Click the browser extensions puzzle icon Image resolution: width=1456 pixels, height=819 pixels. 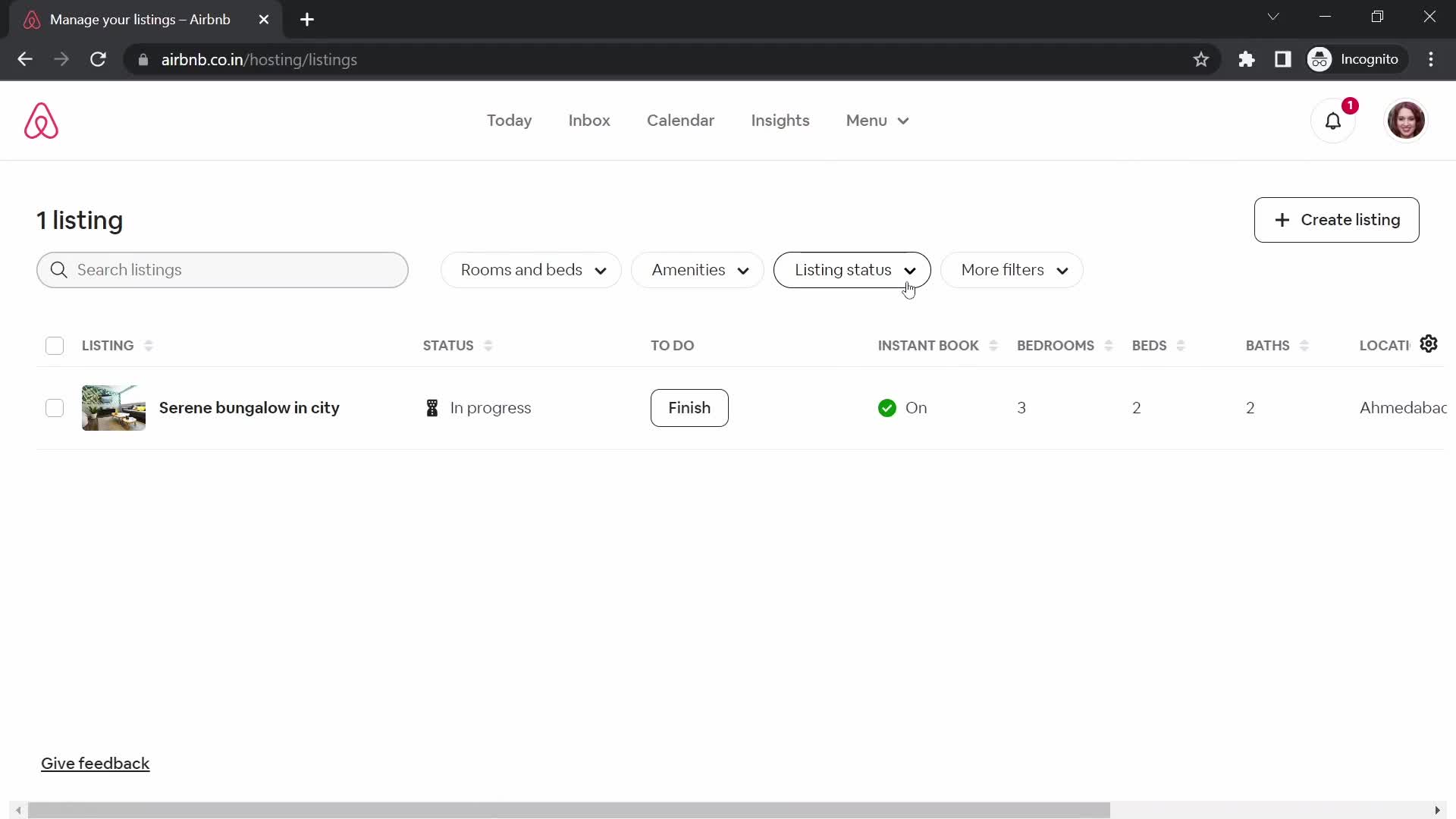(x=1247, y=59)
